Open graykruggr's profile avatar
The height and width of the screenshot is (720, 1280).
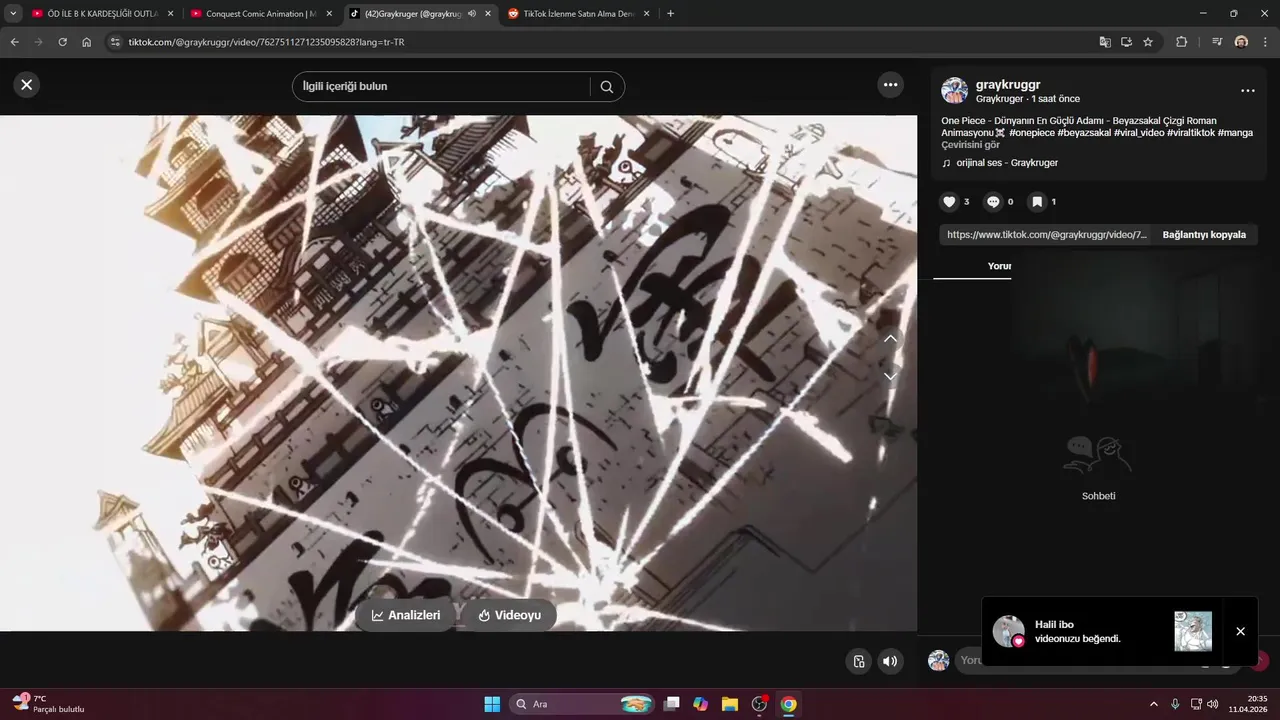954,91
